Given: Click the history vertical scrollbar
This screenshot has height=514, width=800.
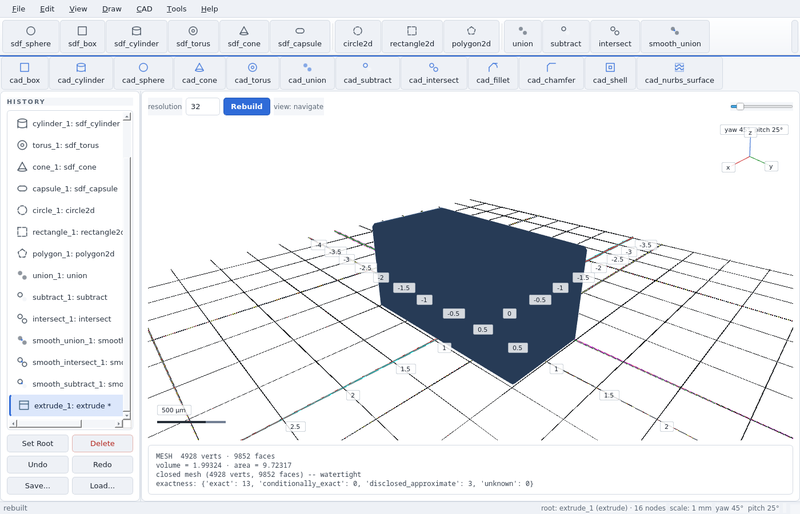Looking at the screenshot, I should (x=127, y=265).
